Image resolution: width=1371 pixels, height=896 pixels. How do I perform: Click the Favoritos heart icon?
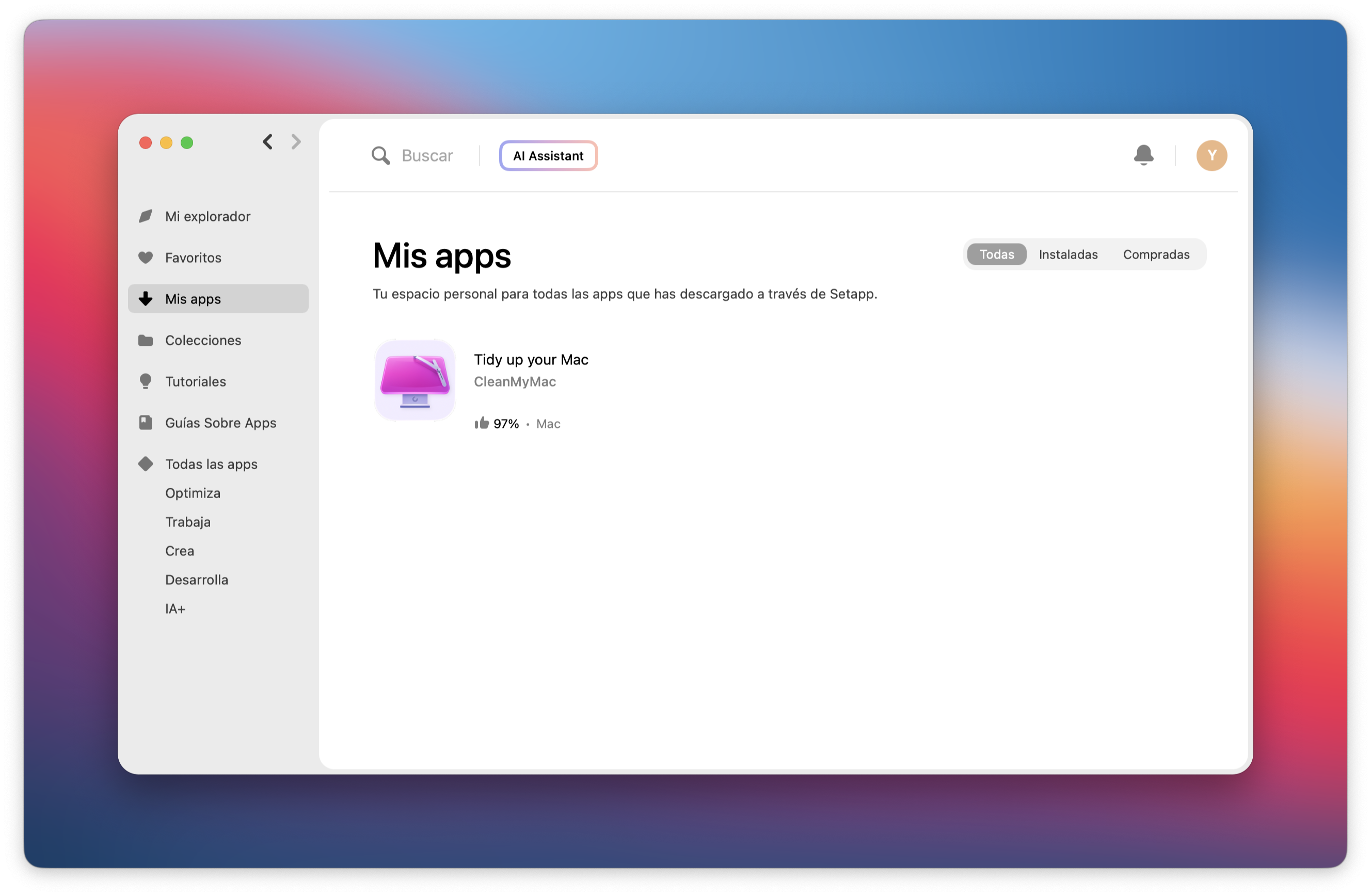146,258
